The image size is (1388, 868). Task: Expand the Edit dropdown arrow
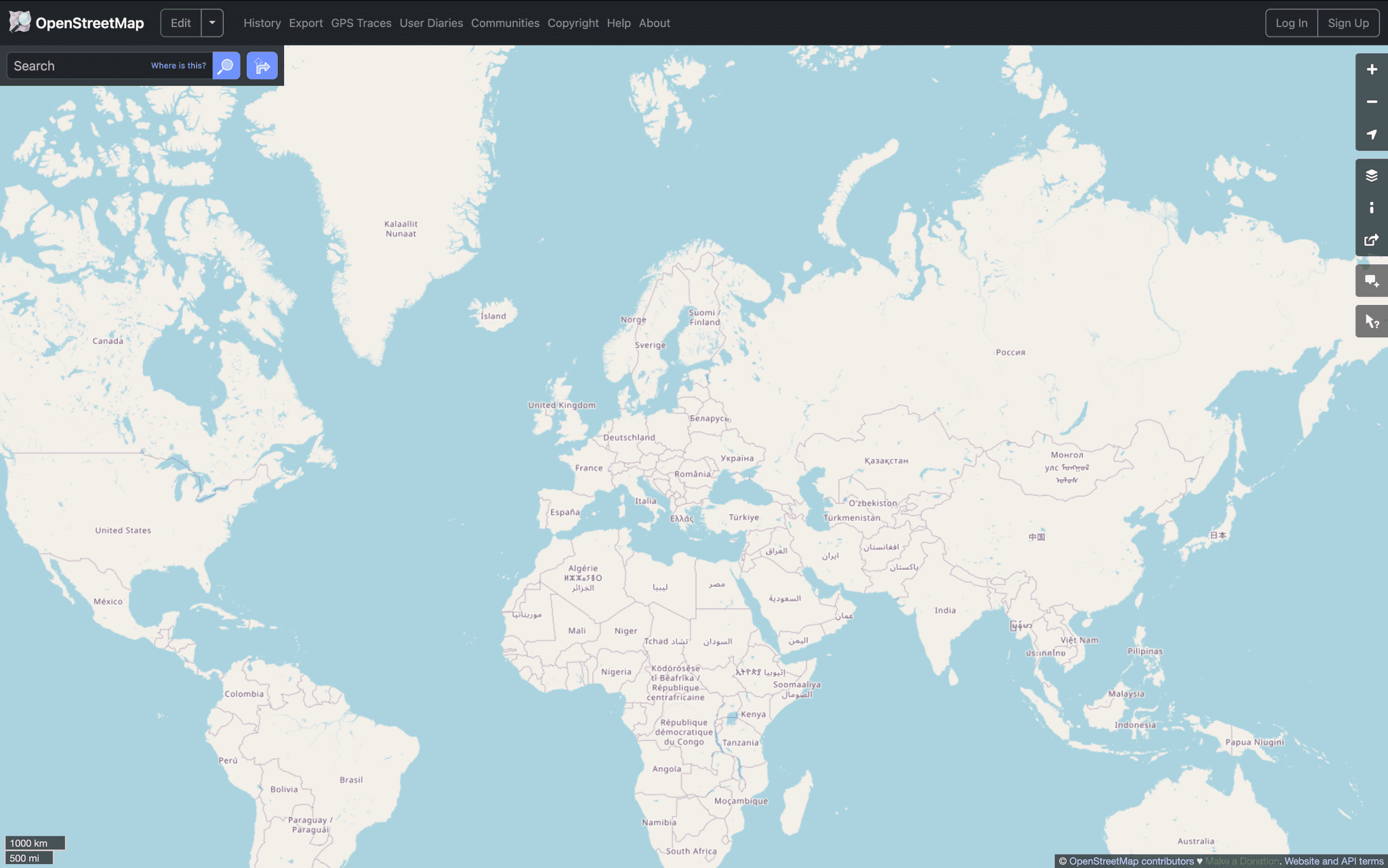point(211,22)
